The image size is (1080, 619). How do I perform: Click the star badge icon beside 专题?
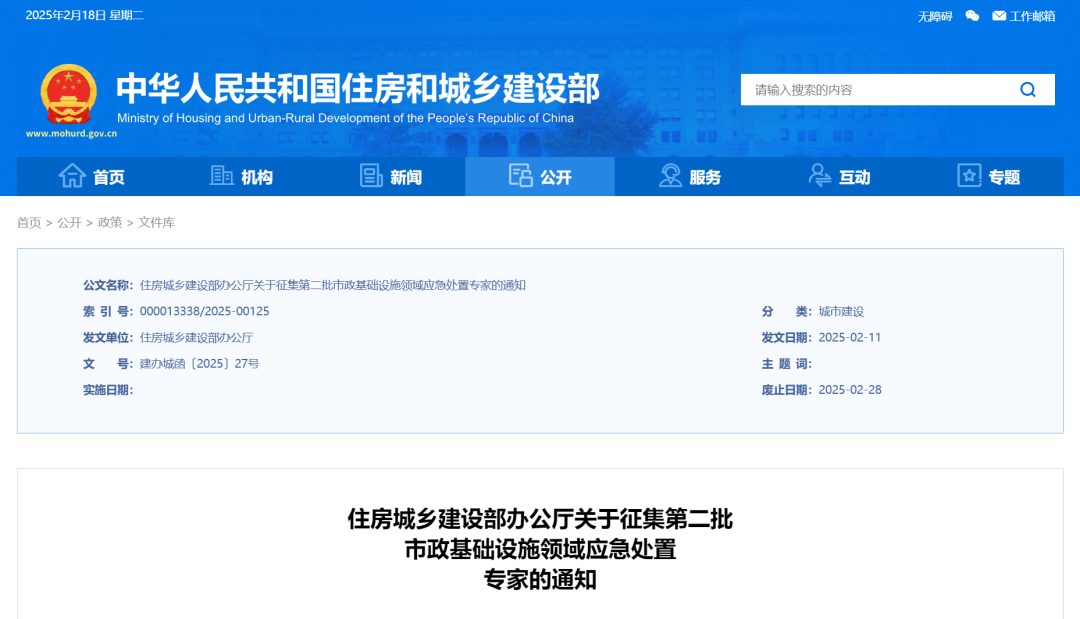pos(968,176)
